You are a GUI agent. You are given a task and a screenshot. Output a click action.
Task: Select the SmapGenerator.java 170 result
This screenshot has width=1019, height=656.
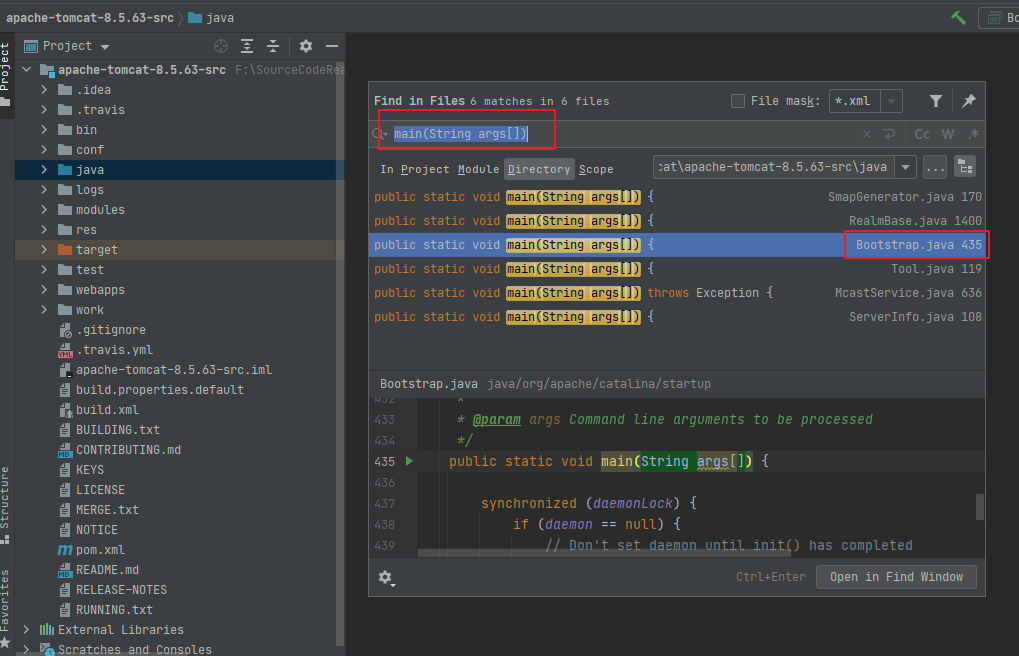pos(677,197)
